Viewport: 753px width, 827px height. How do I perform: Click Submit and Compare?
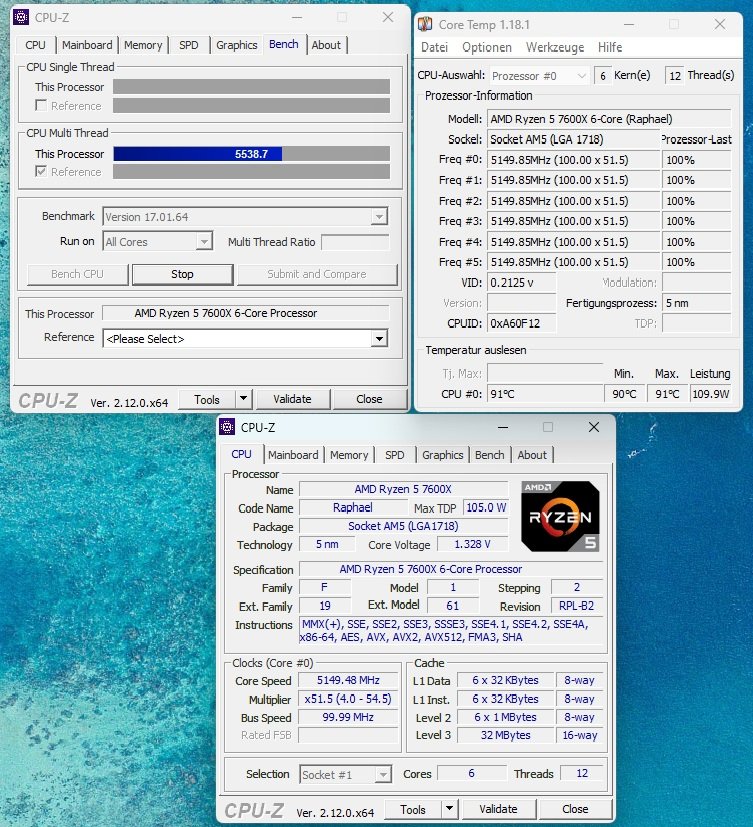pos(317,274)
